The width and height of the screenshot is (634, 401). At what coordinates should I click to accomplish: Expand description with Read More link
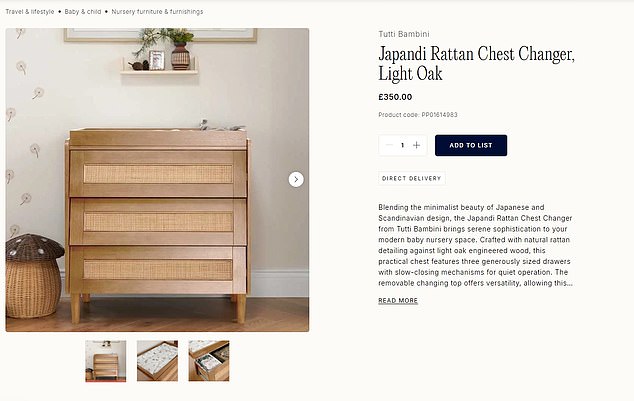click(x=397, y=300)
